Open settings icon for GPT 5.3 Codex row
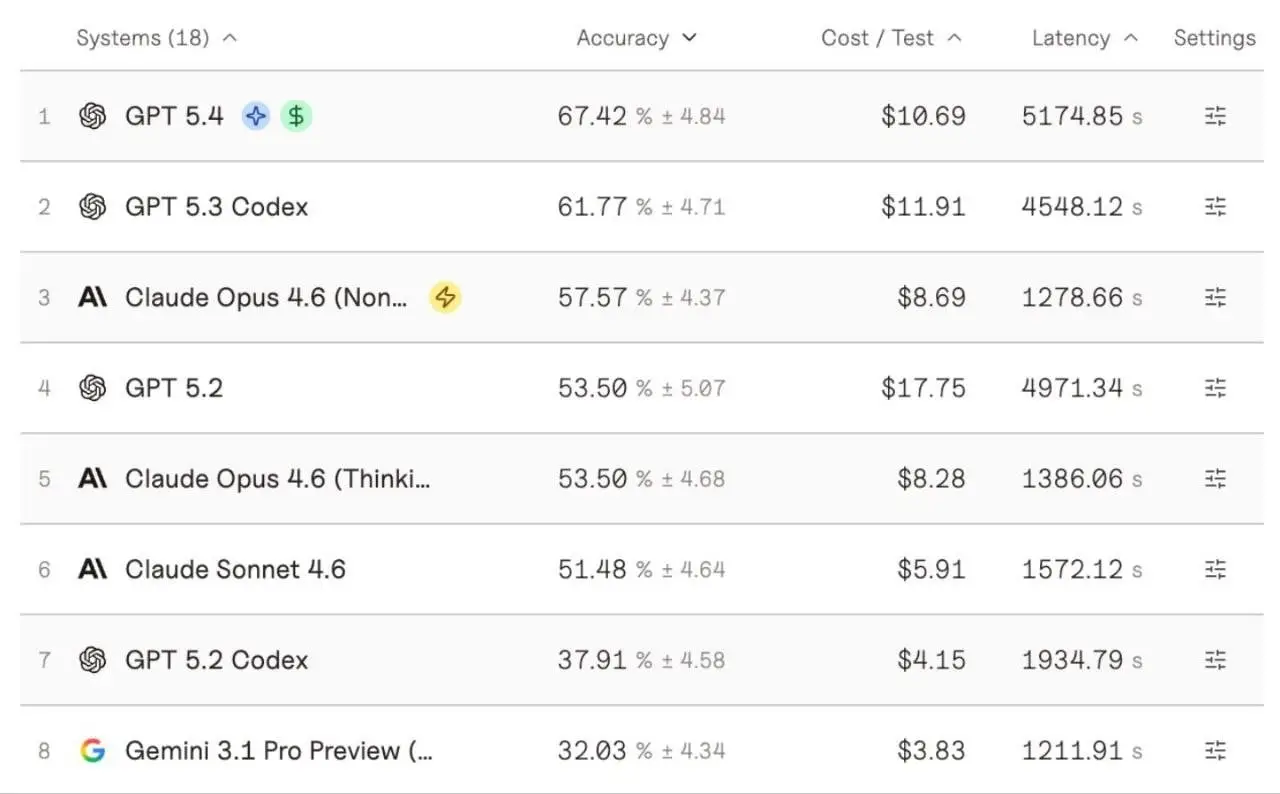Screen dimensions: 1280x794 (1215, 207)
